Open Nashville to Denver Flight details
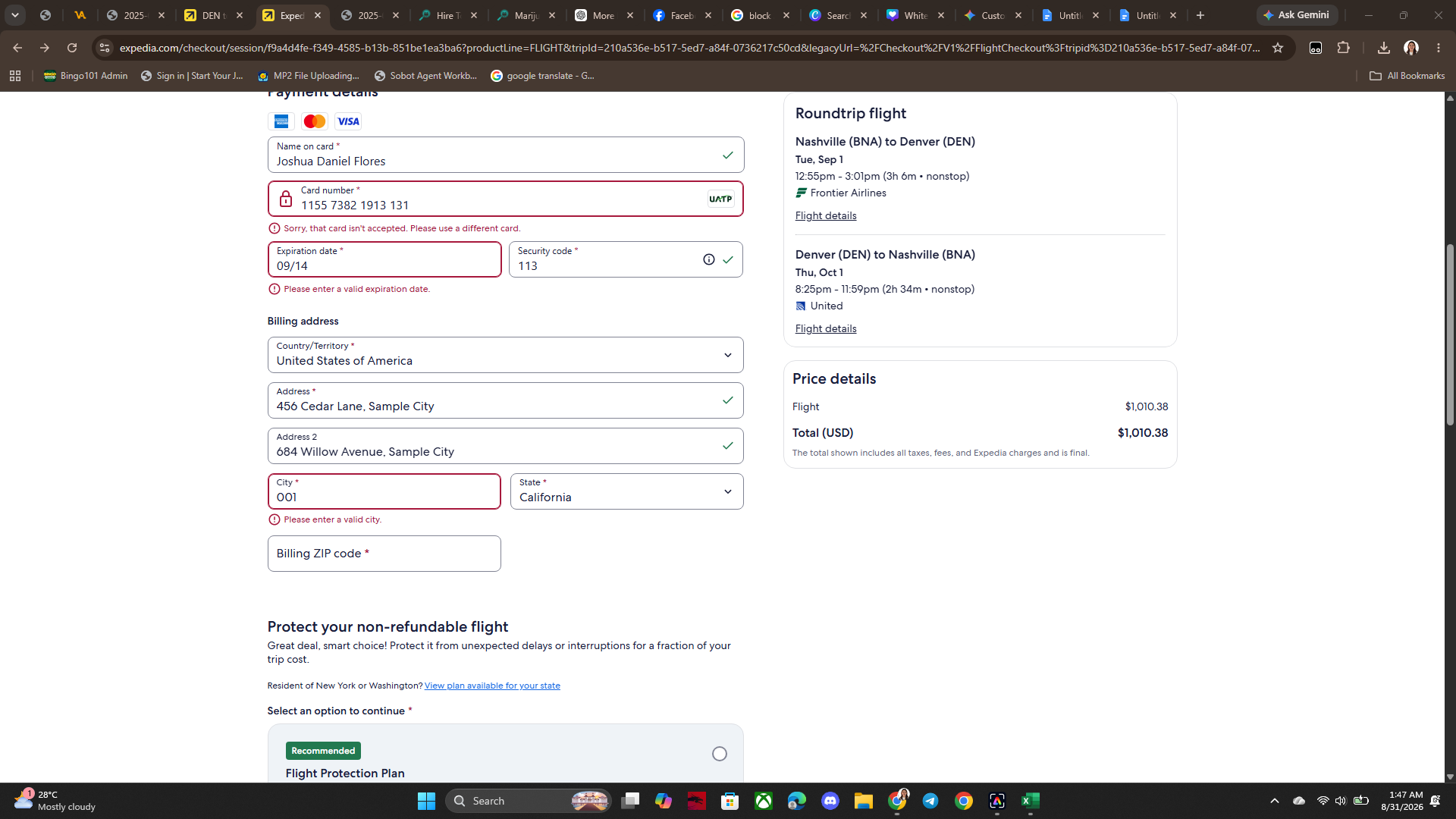The image size is (1456, 819). click(x=826, y=216)
